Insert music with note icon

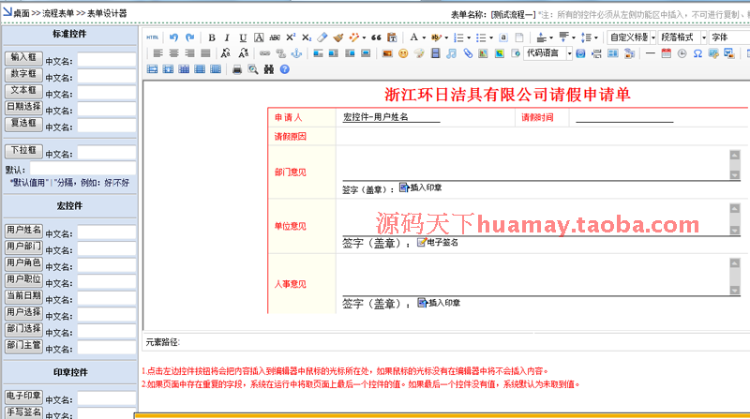pyautogui.click(x=451, y=53)
